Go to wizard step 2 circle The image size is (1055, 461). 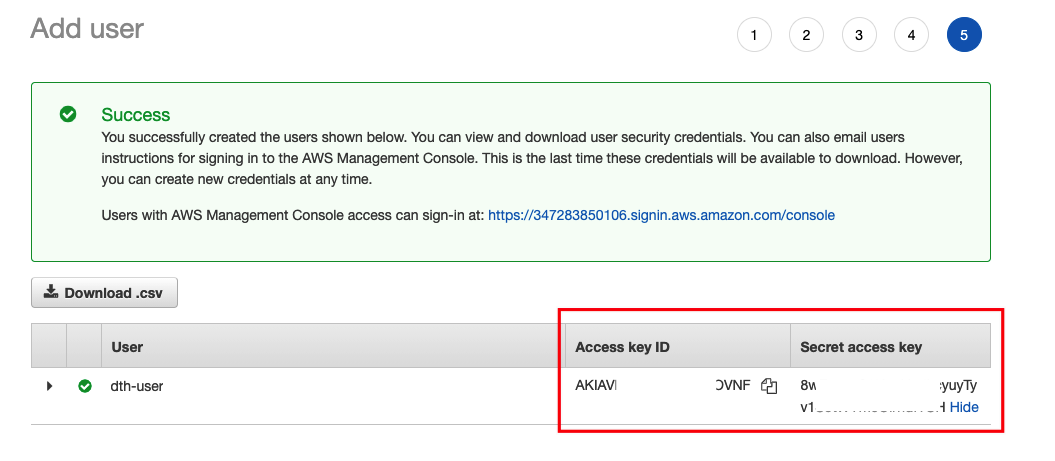pyautogui.click(x=806, y=35)
